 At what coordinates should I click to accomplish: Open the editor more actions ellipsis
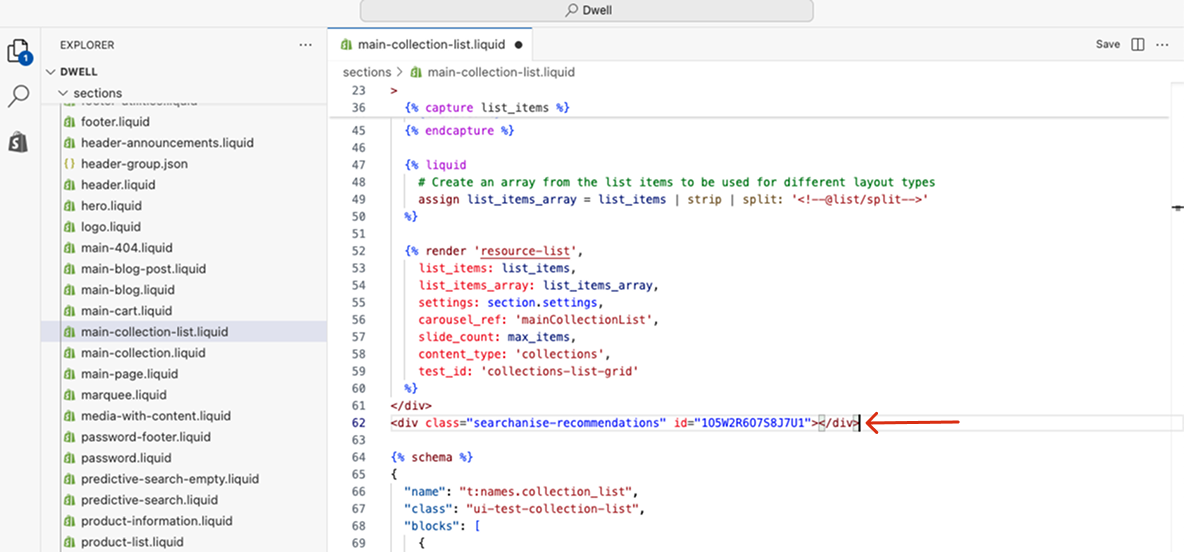(x=1162, y=45)
